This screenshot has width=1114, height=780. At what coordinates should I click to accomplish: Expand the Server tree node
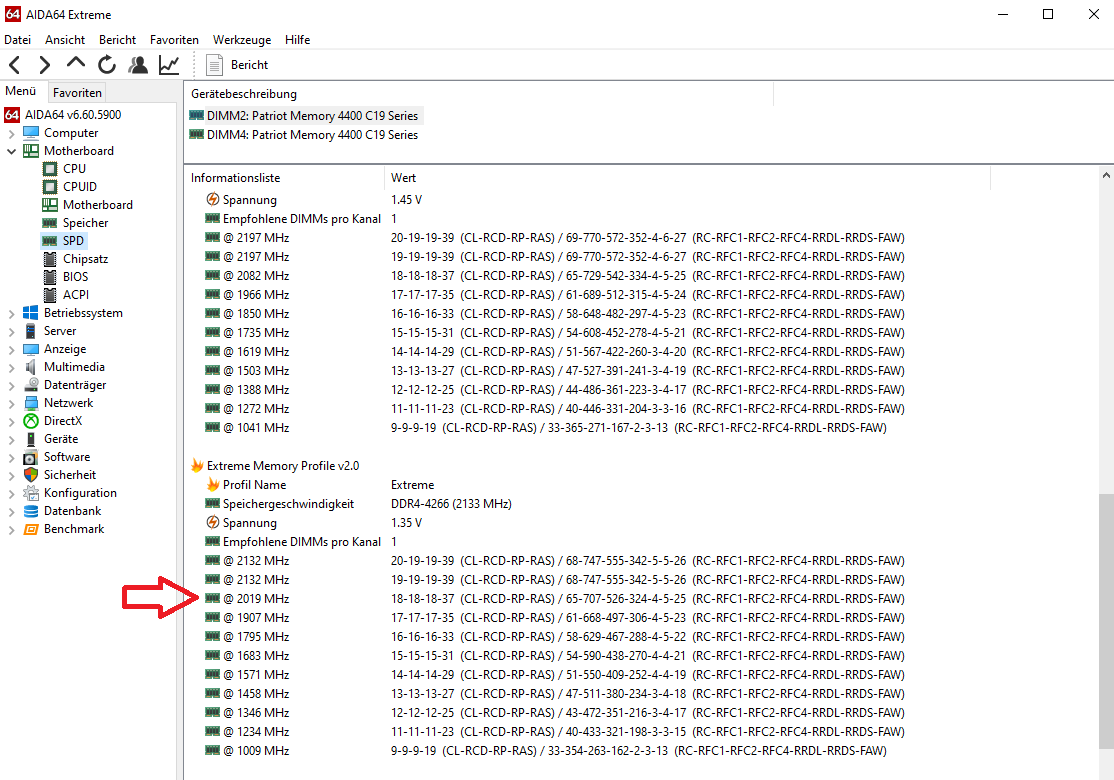(11, 331)
